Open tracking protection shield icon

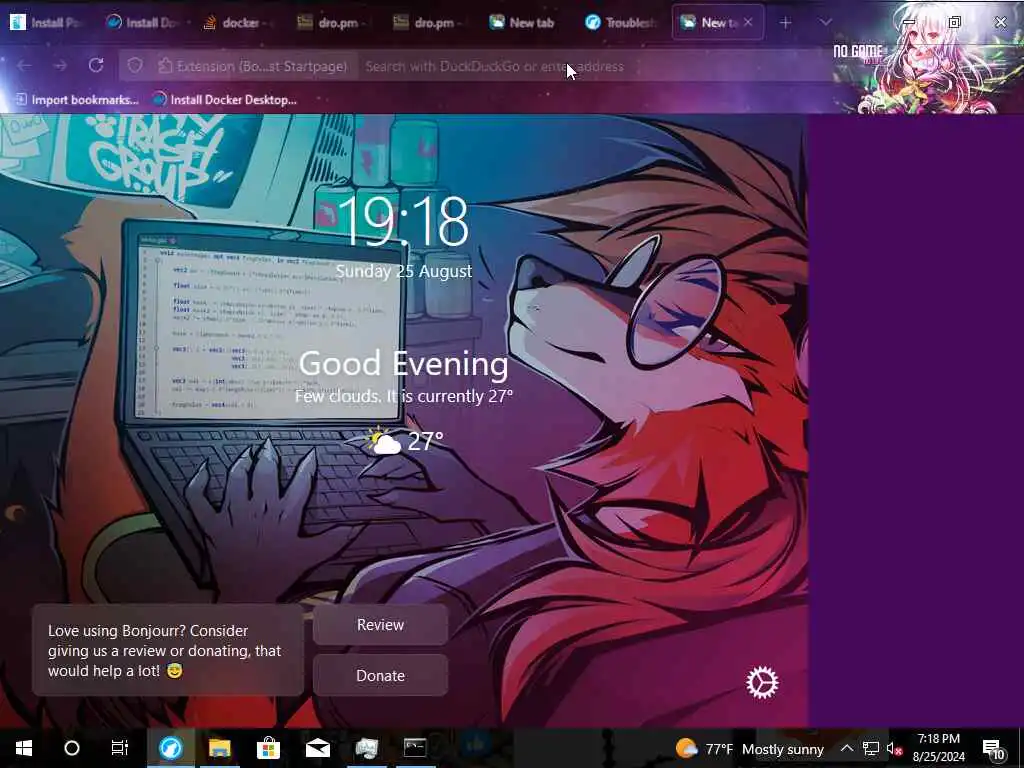135,66
